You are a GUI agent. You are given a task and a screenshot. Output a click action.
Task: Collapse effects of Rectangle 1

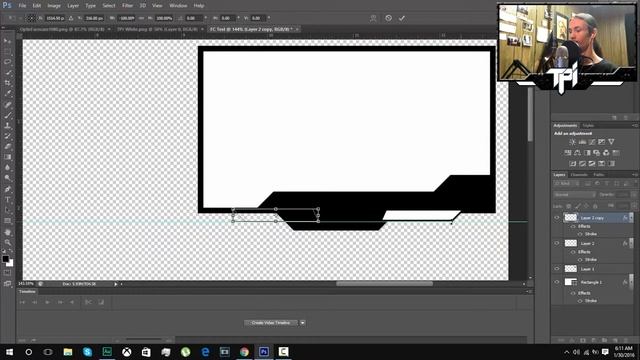[631, 282]
